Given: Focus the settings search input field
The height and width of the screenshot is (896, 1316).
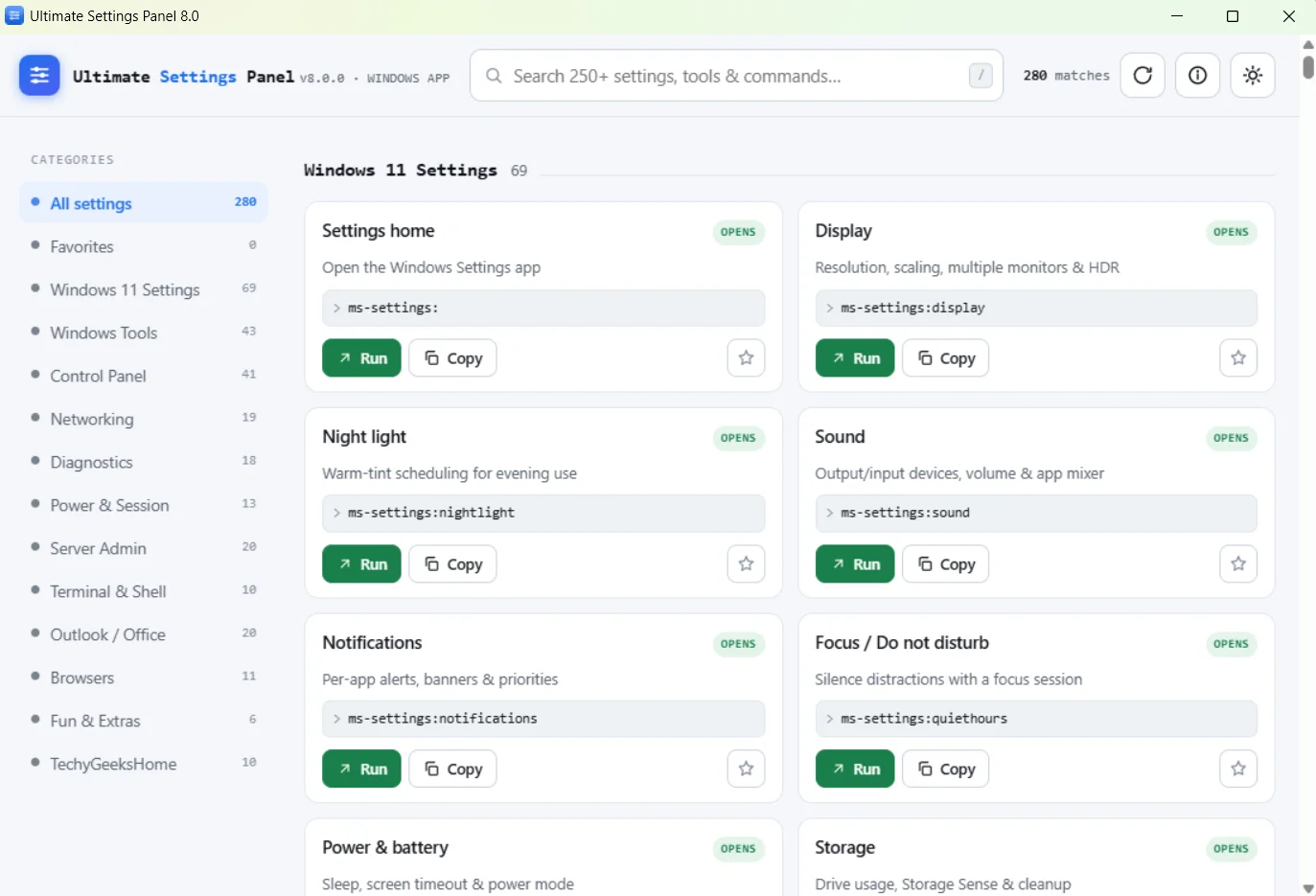Looking at the screenshot, I should 736,76.
